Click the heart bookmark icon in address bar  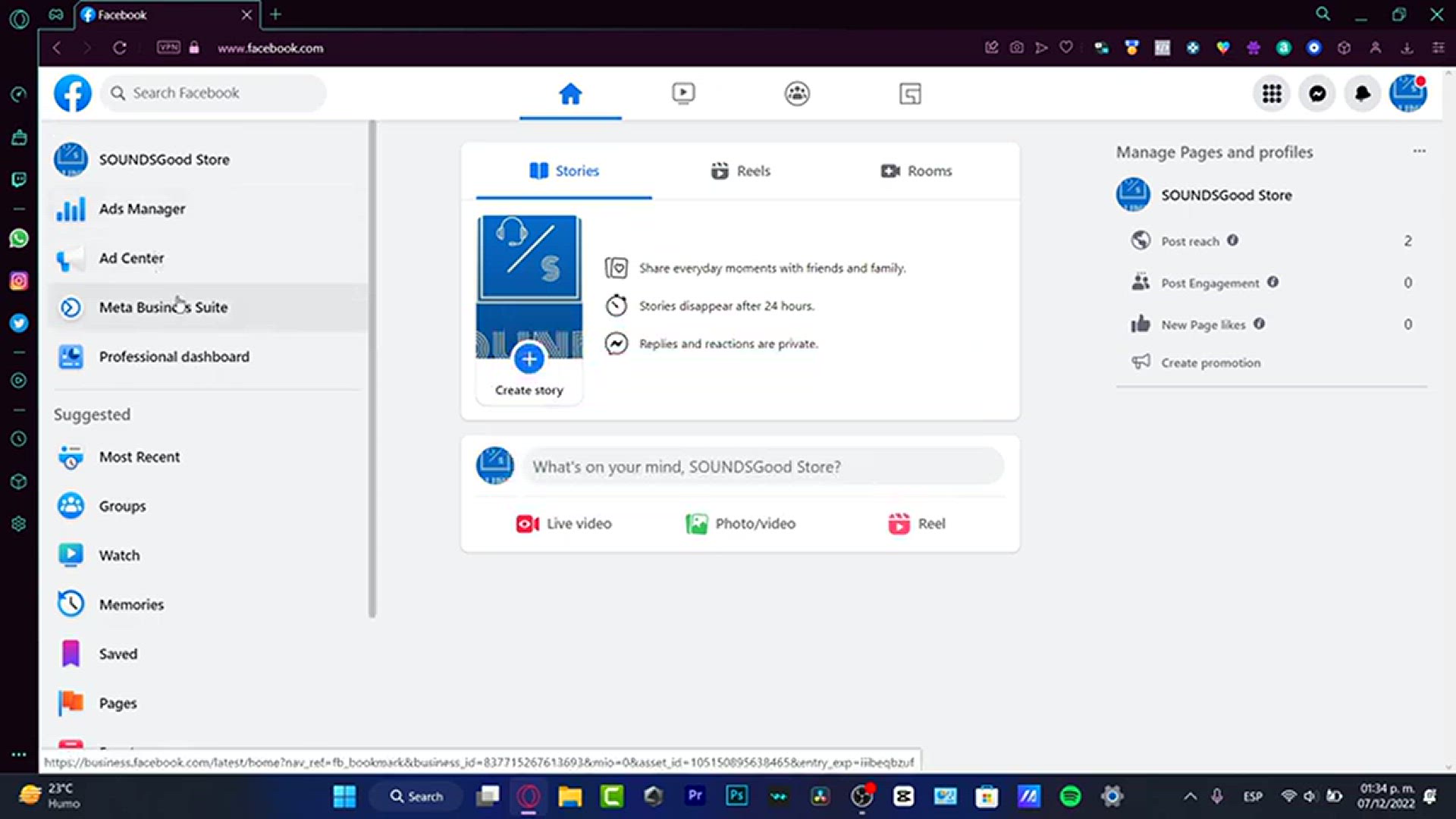[x=1065, y=48]
